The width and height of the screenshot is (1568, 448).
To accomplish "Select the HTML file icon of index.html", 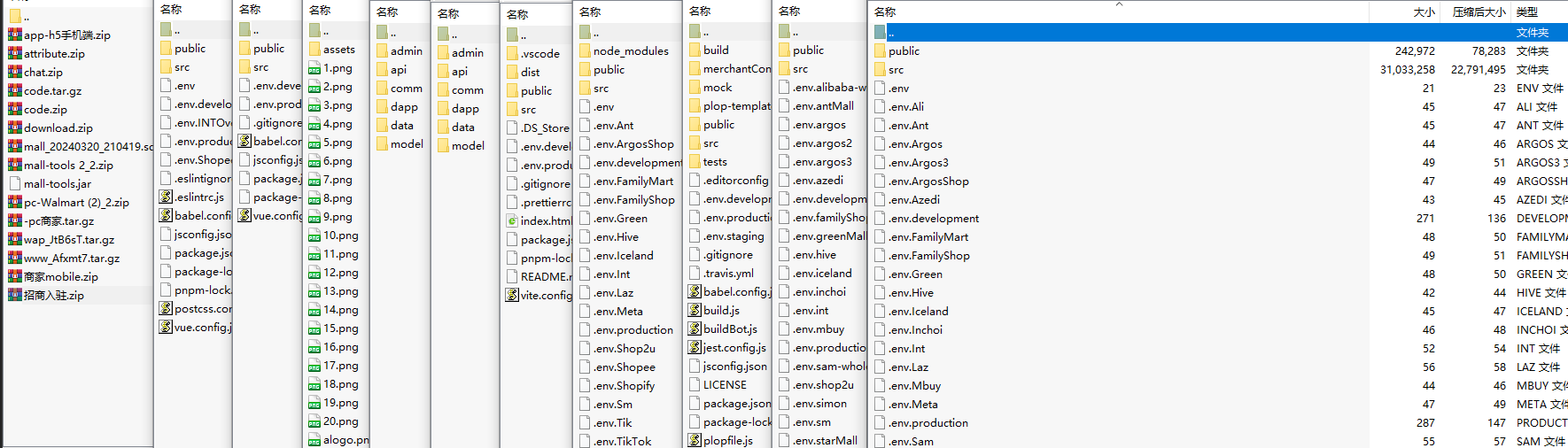I will pos(512,220).
